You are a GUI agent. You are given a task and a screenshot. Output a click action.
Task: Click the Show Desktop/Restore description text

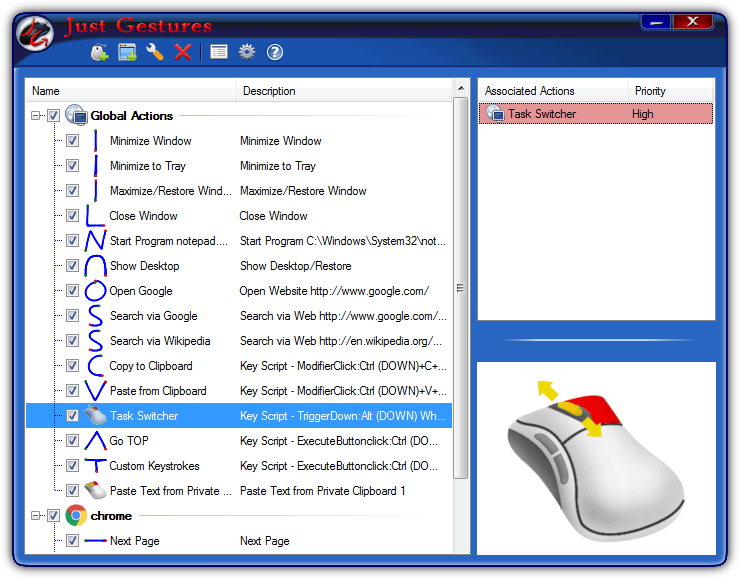tap(296, 266)
